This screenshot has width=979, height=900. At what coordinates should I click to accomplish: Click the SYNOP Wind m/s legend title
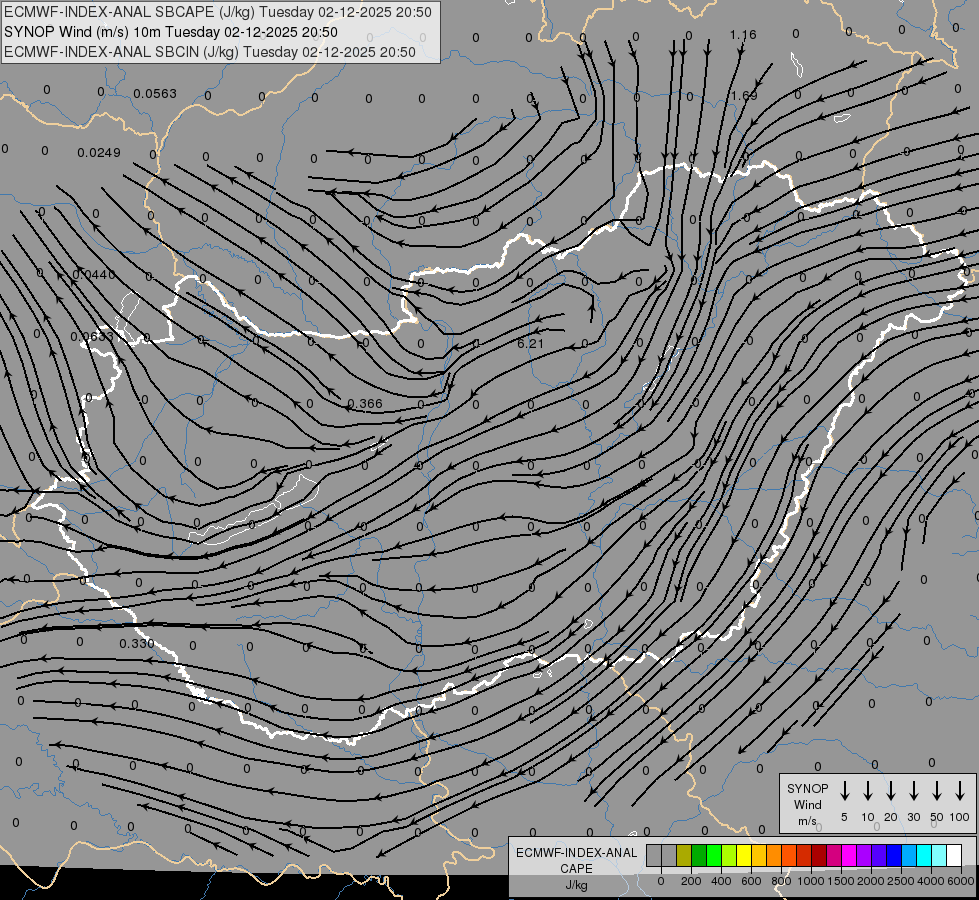pos(807,804)
